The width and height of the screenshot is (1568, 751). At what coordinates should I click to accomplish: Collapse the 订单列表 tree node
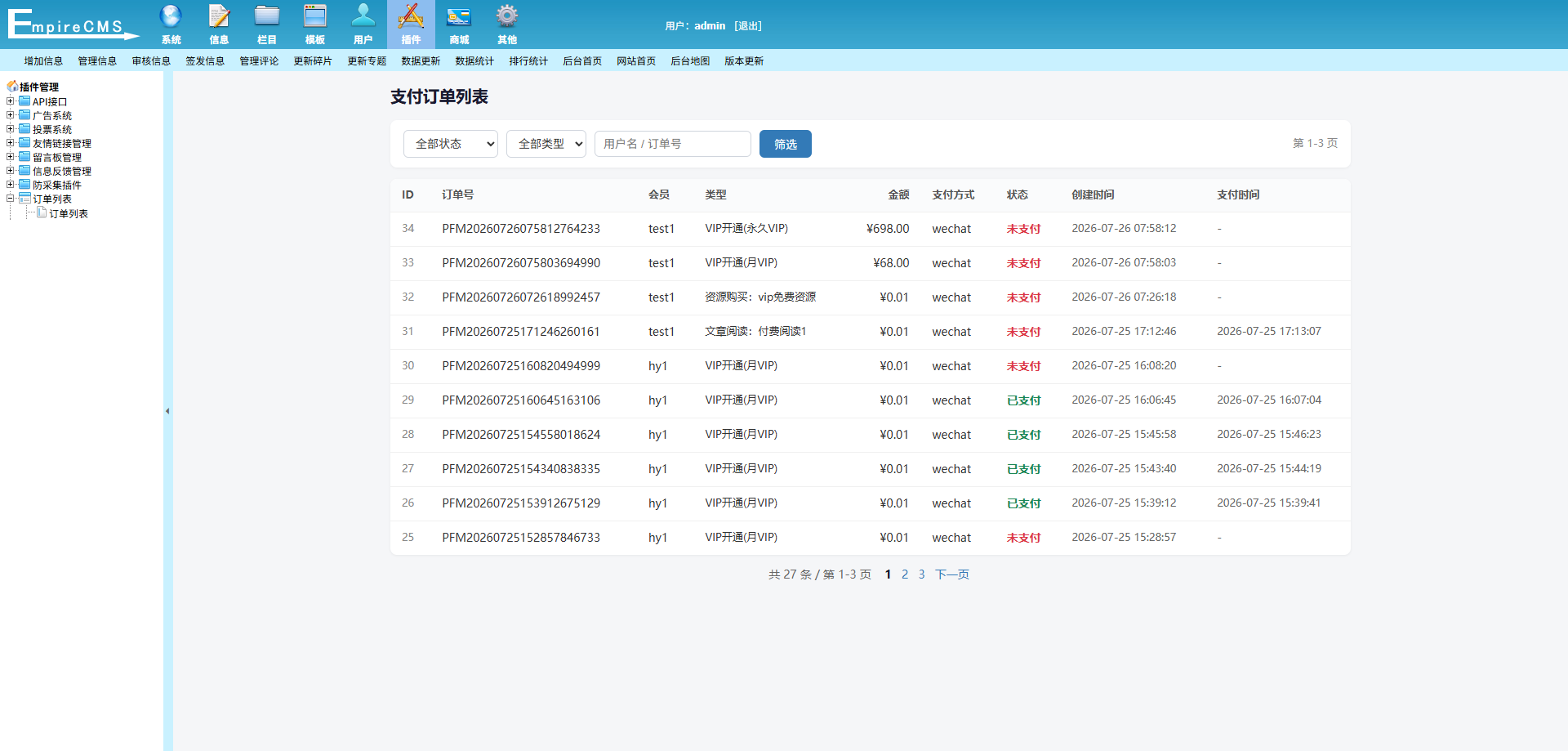(x=10, y=199)
